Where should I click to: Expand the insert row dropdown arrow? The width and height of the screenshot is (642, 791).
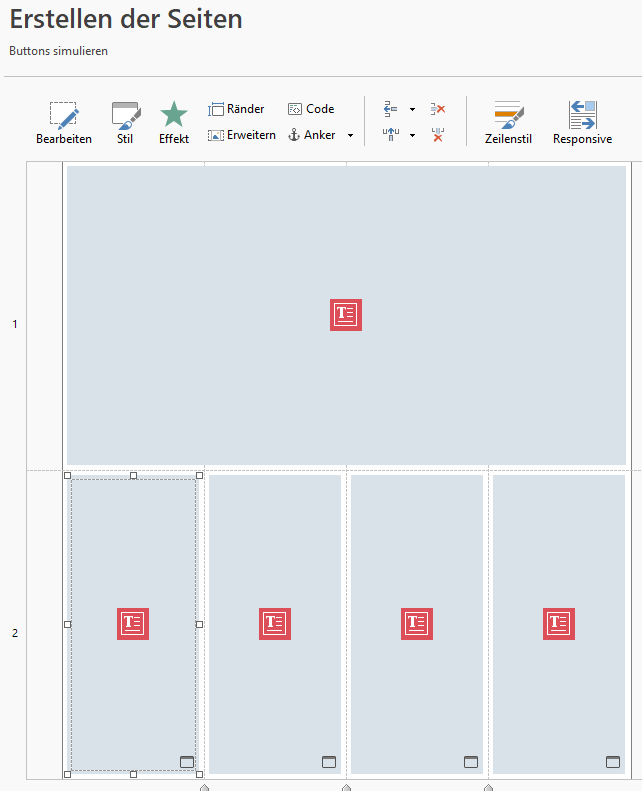(x=412, y=110)
